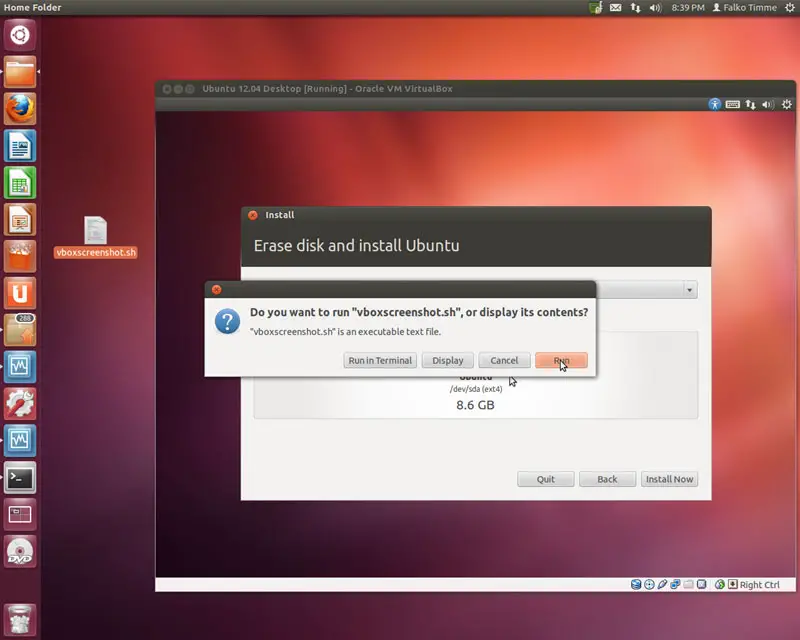
Task: Click VirtualBox USB devices status icon
Action: pyautogui.click(x=662, y=584)
